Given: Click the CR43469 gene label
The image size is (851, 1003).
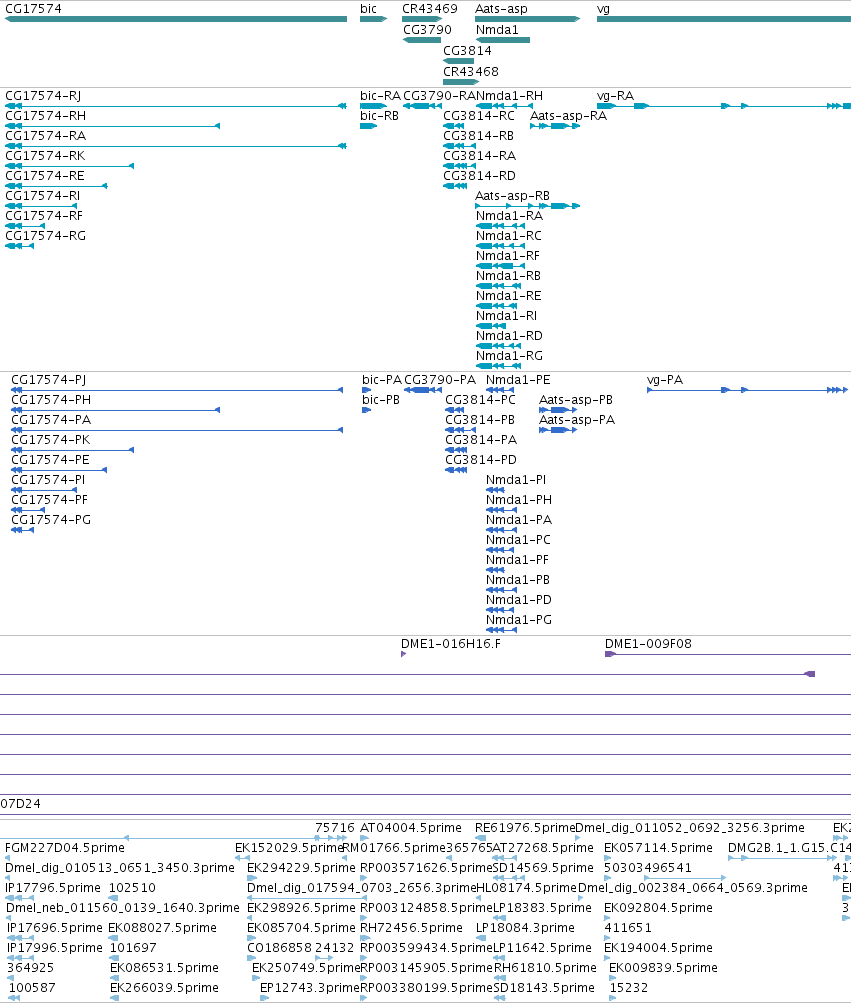Looking at the screenshot, I should (430, 9).
